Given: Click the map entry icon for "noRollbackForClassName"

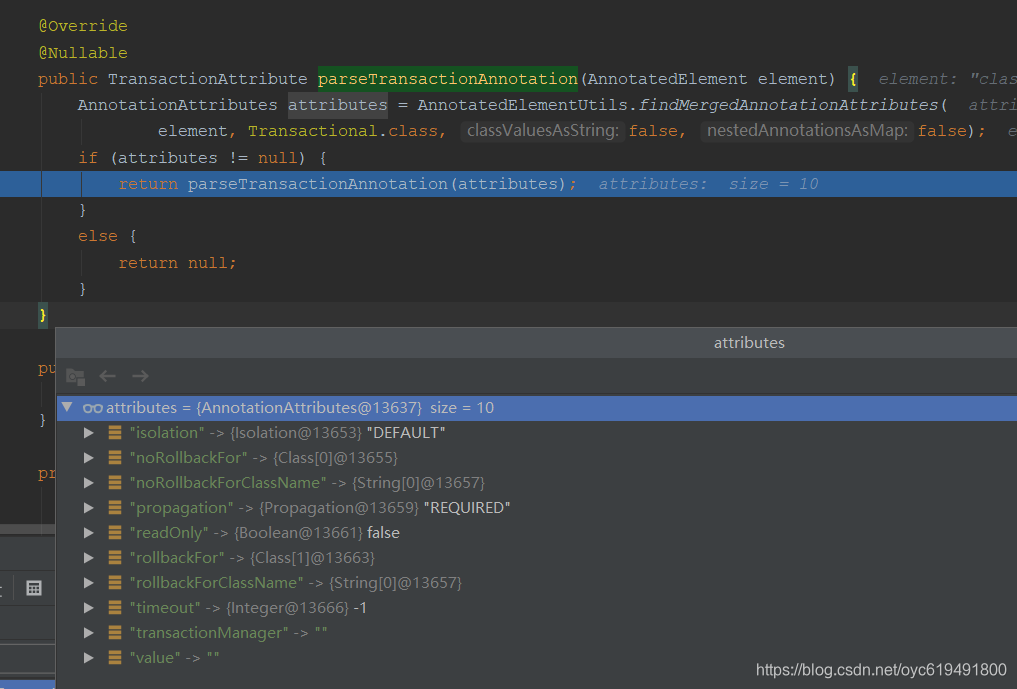Looking at the screenshot, I should point(115,483).
